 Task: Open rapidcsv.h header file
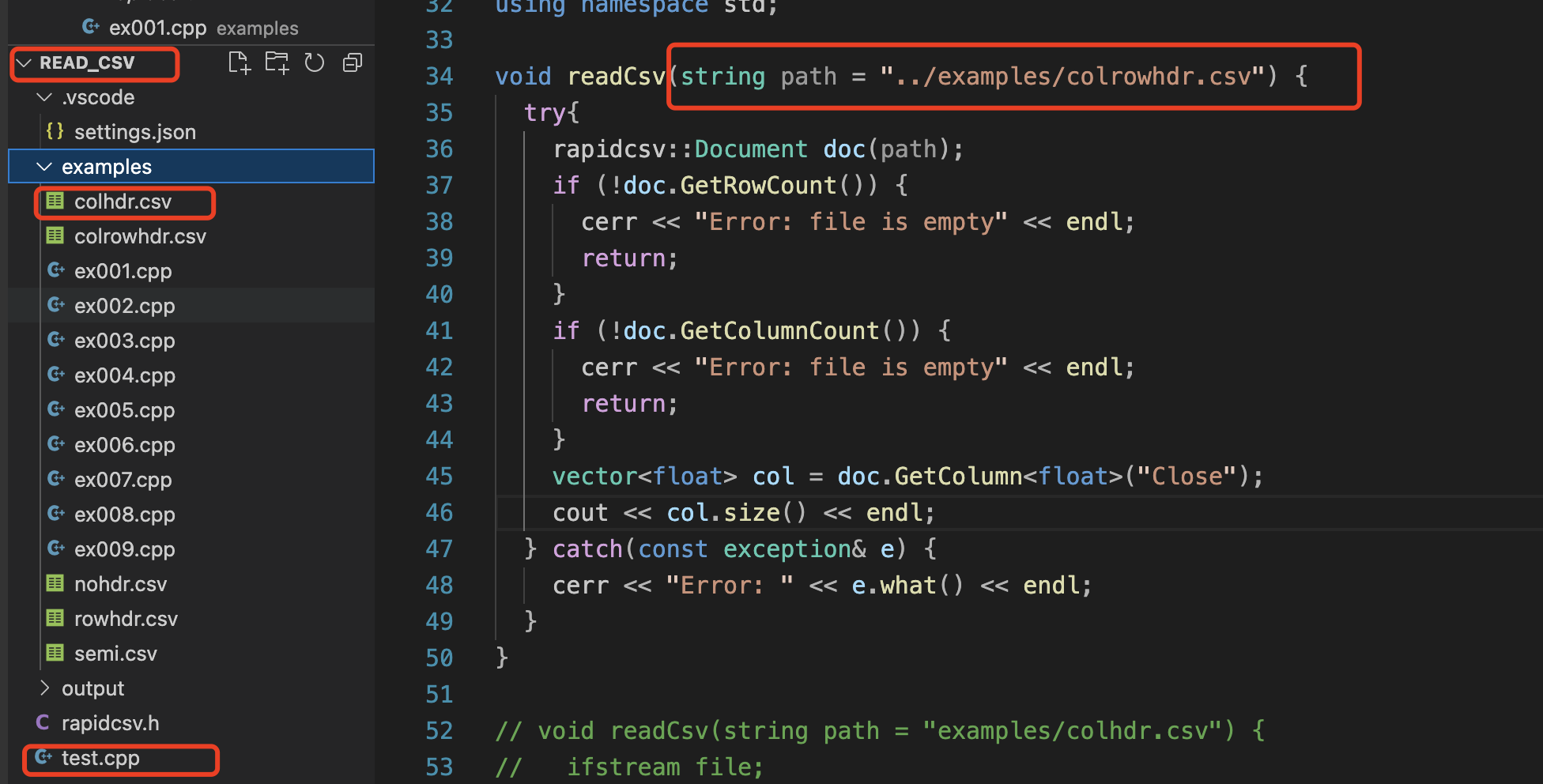[110, 723]
